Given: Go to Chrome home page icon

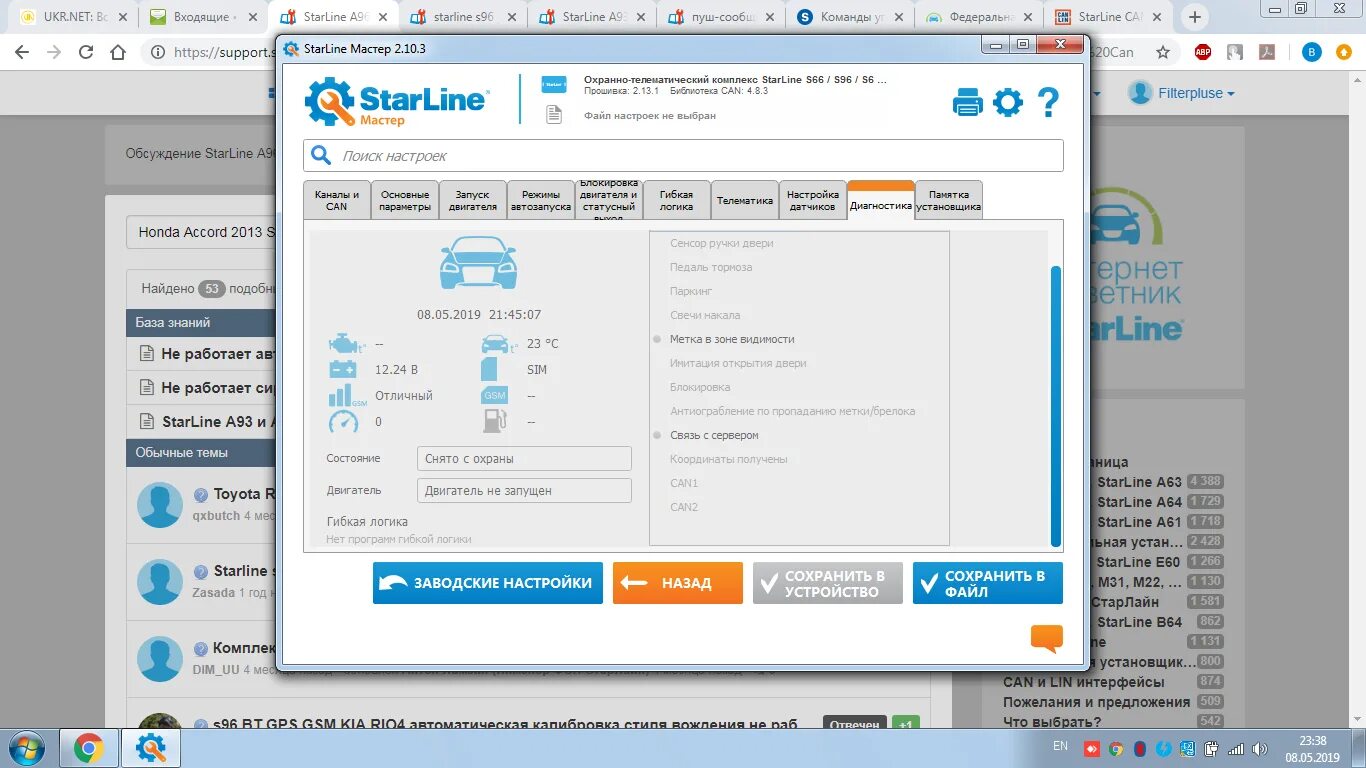Looking at the screenshot, I should (x=118, y=52).
